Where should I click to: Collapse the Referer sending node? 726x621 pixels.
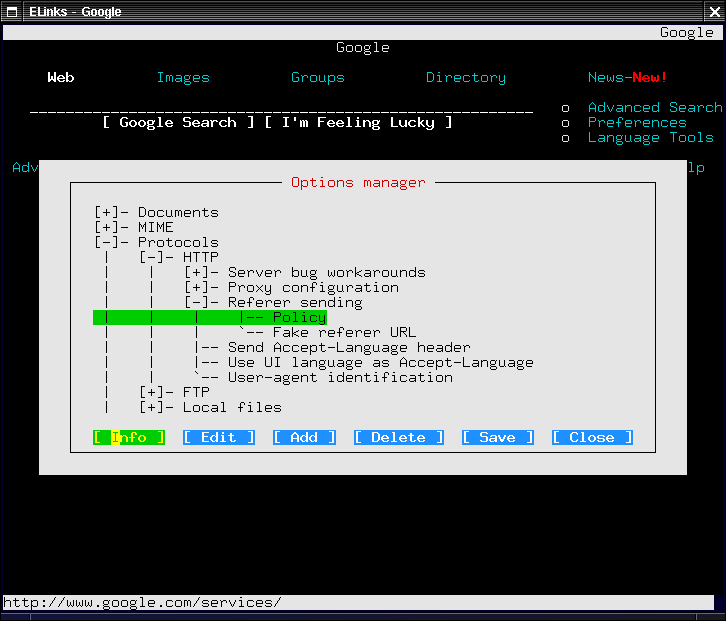coord(197,303)
